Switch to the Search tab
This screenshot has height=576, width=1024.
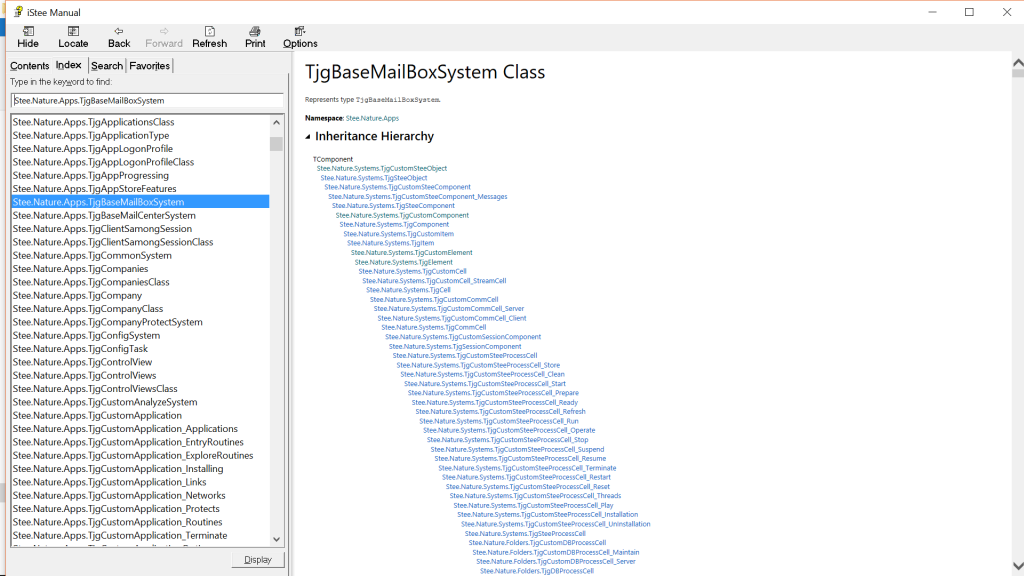coord(107,66)
